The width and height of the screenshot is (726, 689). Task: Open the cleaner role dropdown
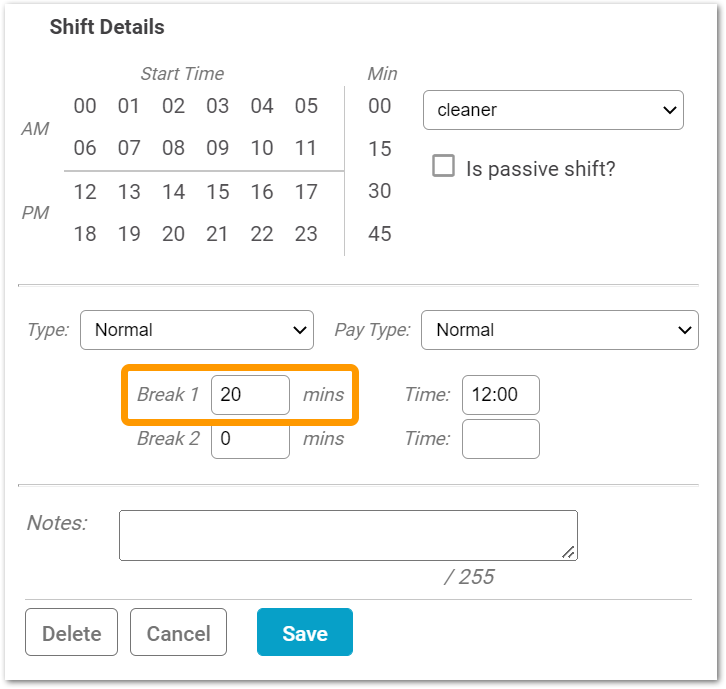click(x=553, y=110)
